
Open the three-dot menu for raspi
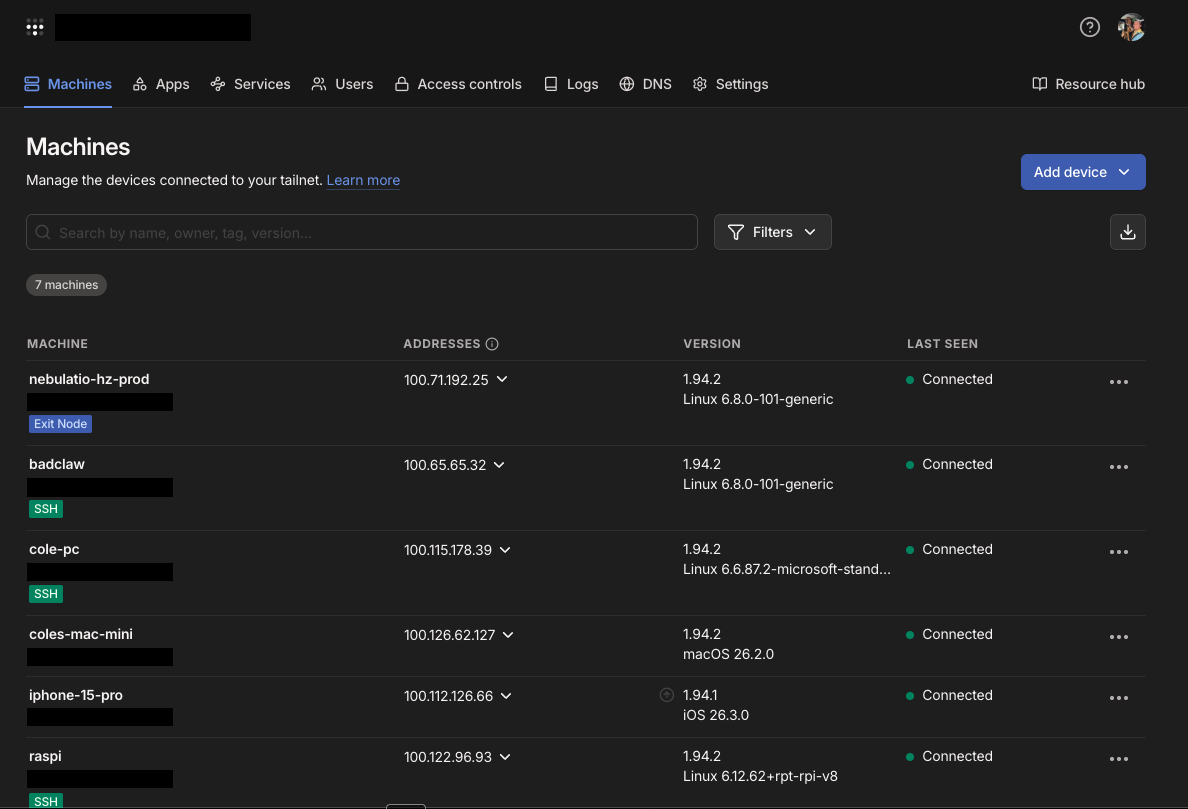click(x=1119, y=757)
